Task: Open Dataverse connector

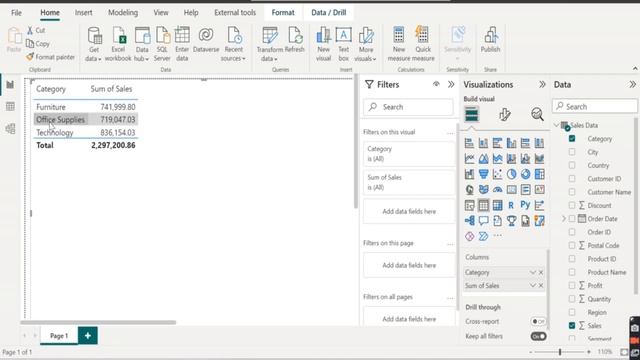Action: tap(206, 40)
